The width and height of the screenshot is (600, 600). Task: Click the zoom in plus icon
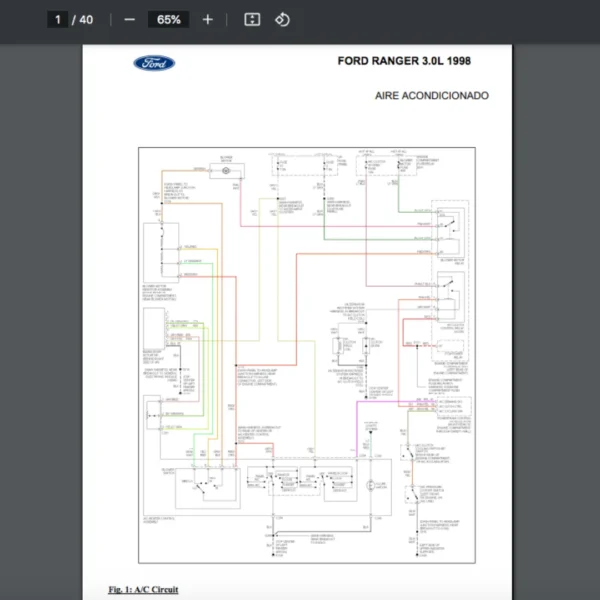[207, 19]
